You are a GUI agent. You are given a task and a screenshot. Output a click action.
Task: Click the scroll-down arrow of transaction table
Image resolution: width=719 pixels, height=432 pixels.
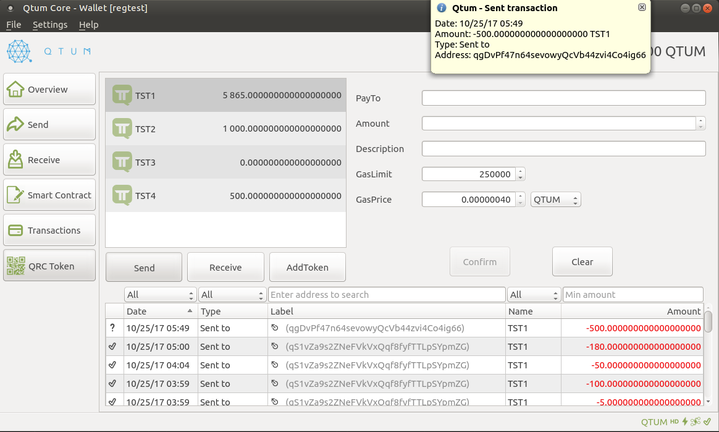(x=708, y=401)
